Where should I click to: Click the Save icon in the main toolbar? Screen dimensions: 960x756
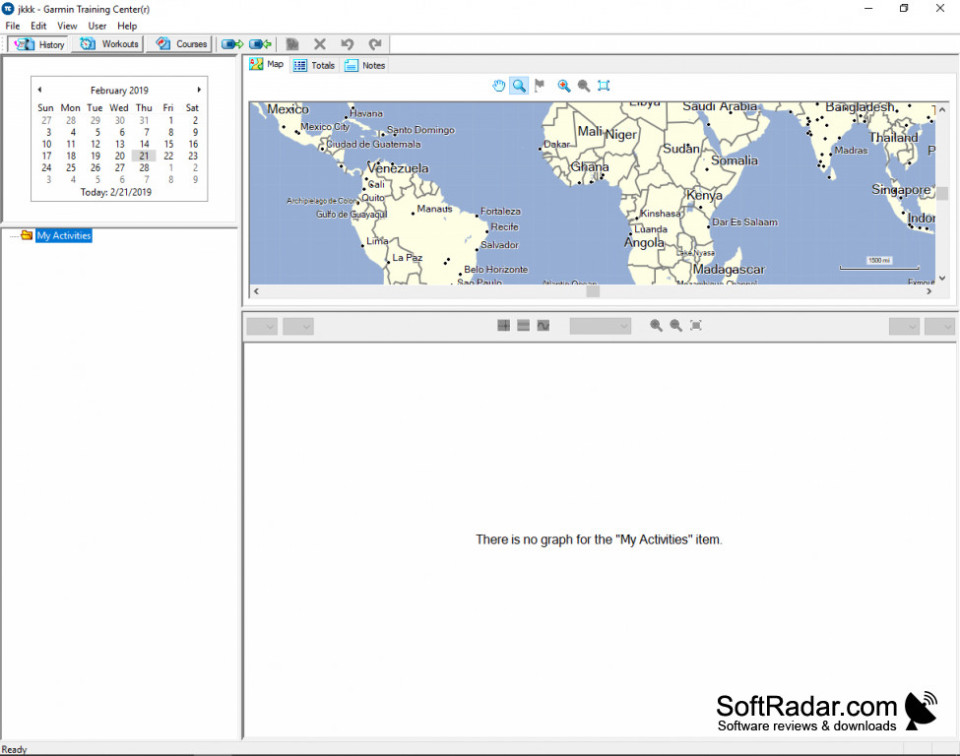pyautogui.click(x=293, y=44)
